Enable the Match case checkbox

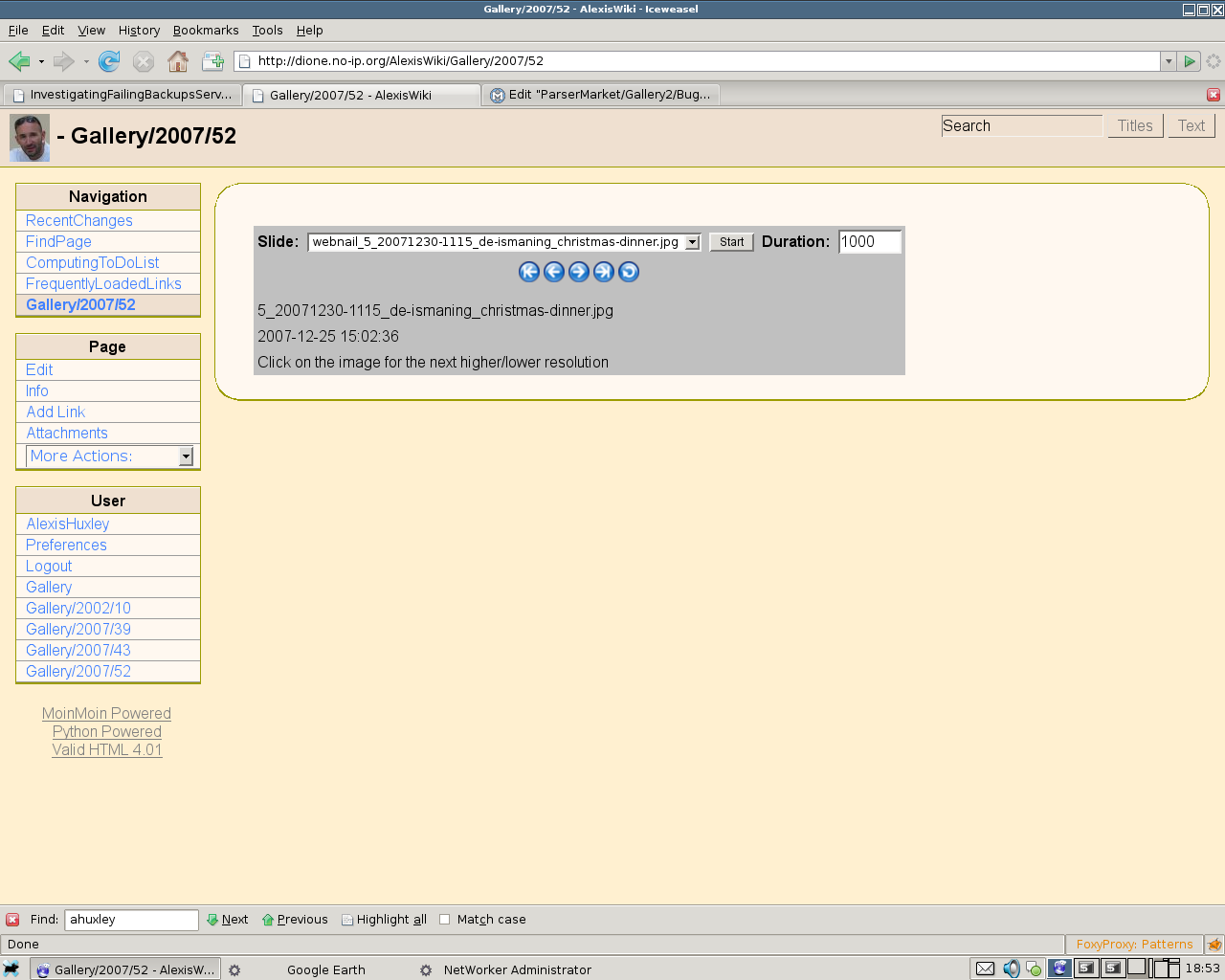[x=444, y=920]
